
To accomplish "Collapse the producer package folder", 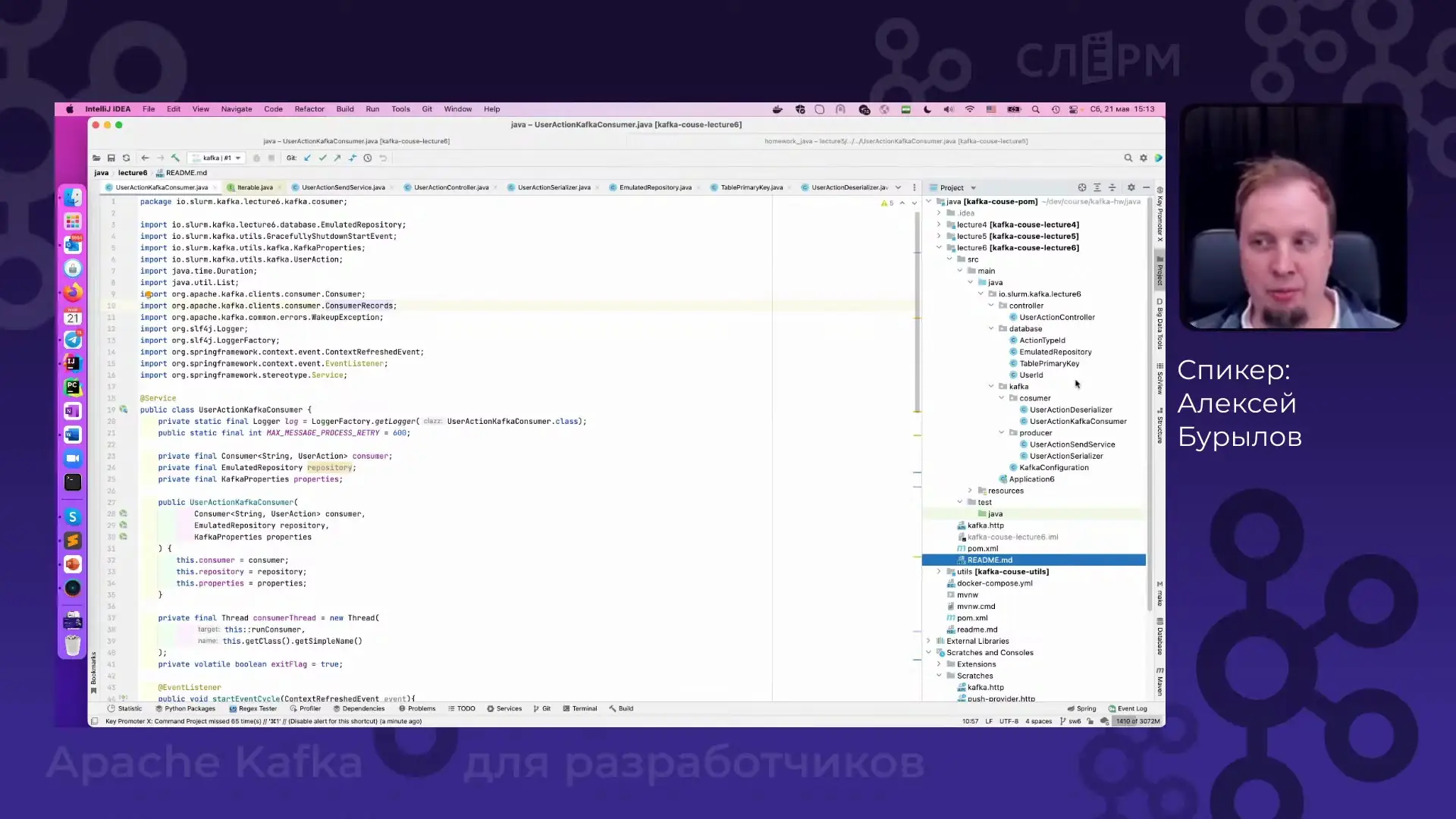I will tap(1002, 433).
